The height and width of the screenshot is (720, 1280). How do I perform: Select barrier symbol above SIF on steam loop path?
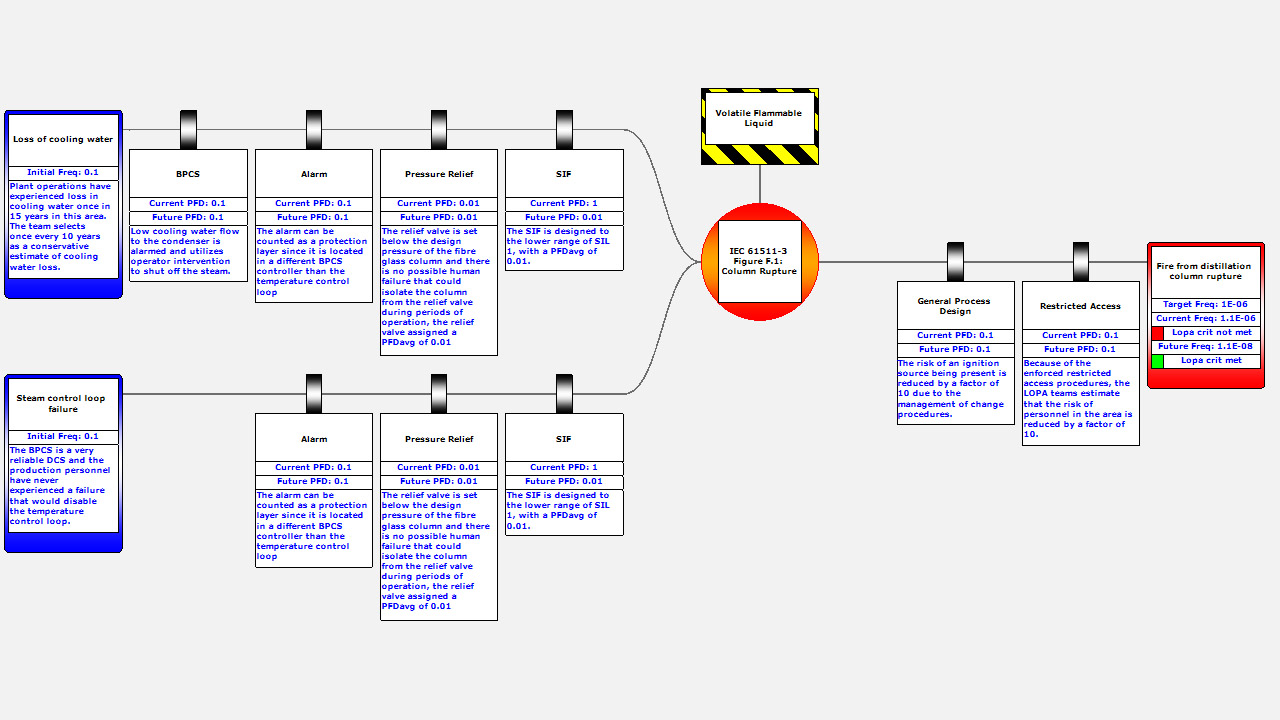[564, 393]
